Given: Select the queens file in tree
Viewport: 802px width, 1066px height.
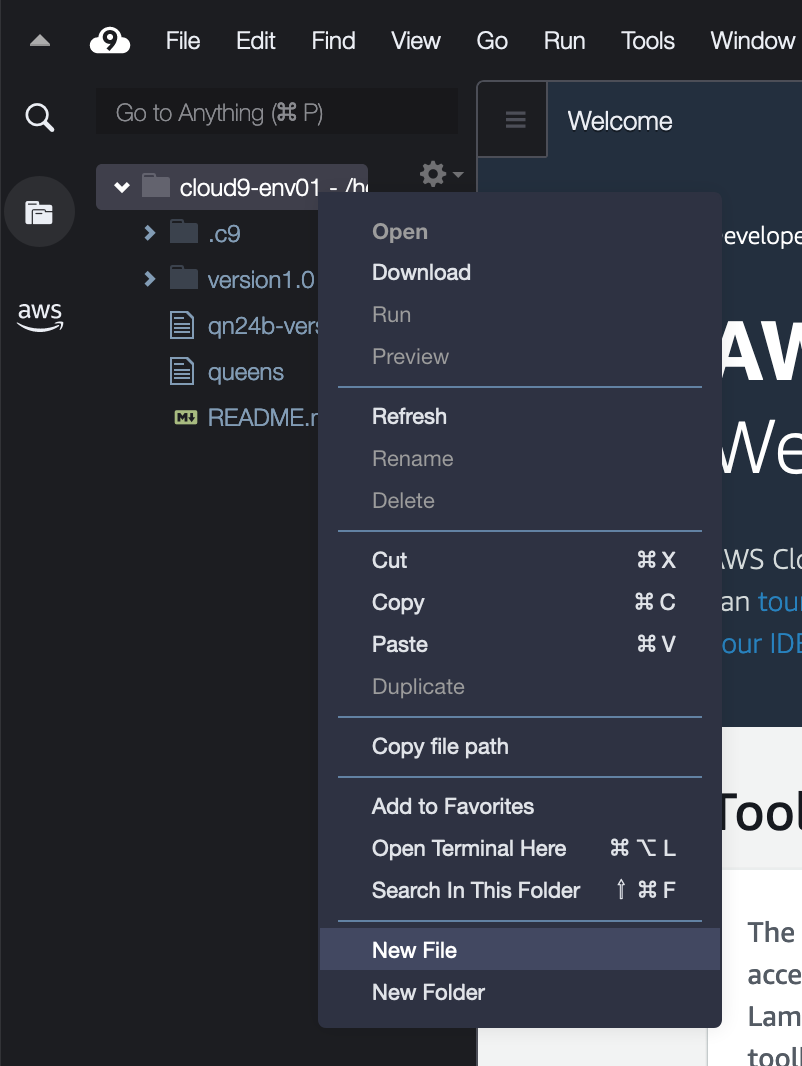Looking at the screenshot, I should point(245,373).
